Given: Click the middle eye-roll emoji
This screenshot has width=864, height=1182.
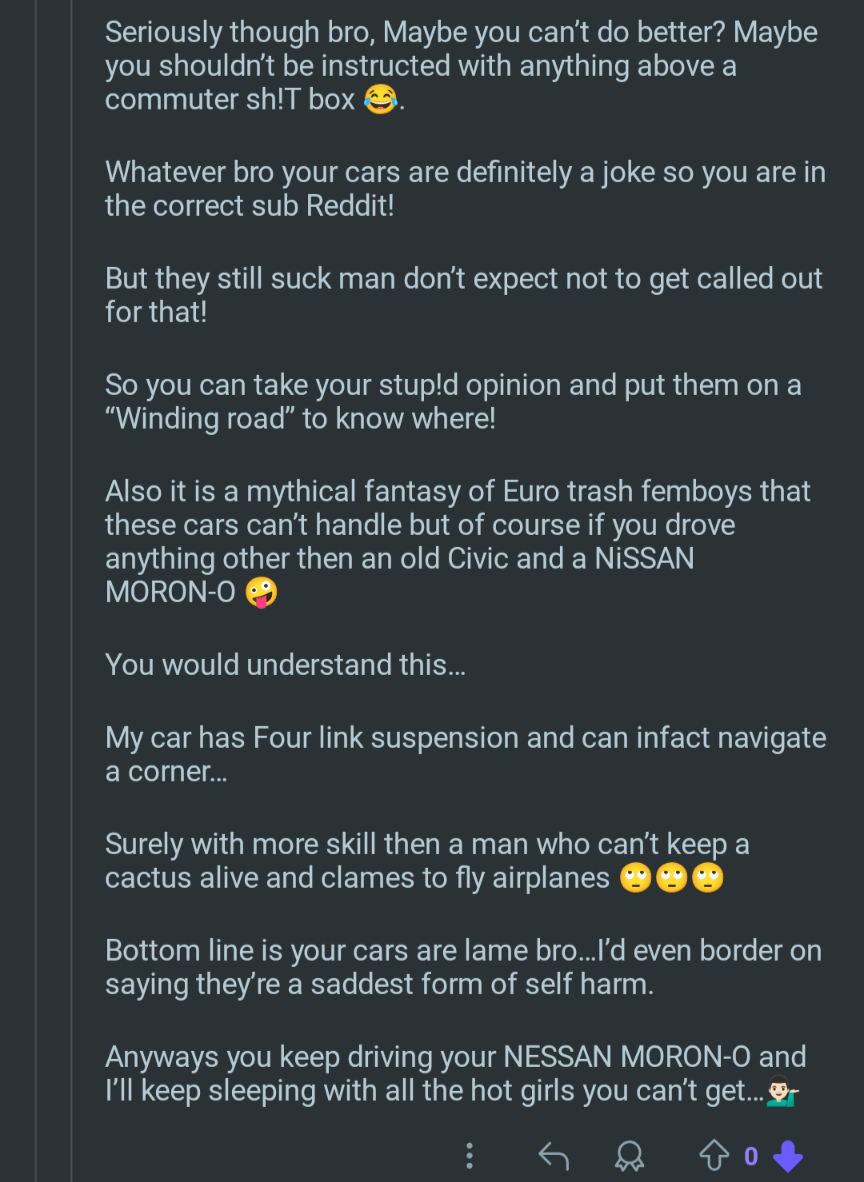Looking at the screenshot, I should pos(672,878).
